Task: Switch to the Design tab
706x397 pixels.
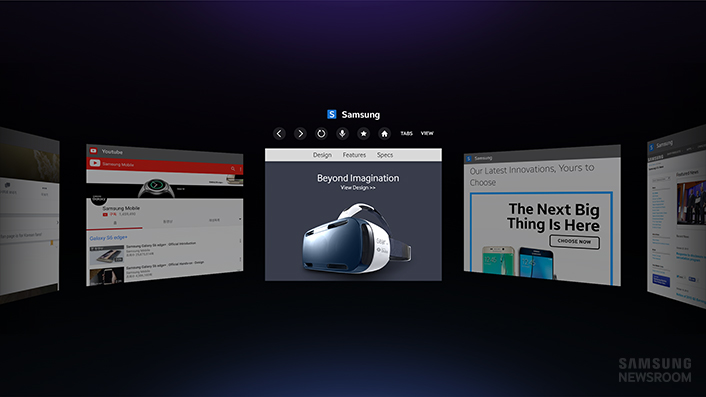Action: point(322,155)
